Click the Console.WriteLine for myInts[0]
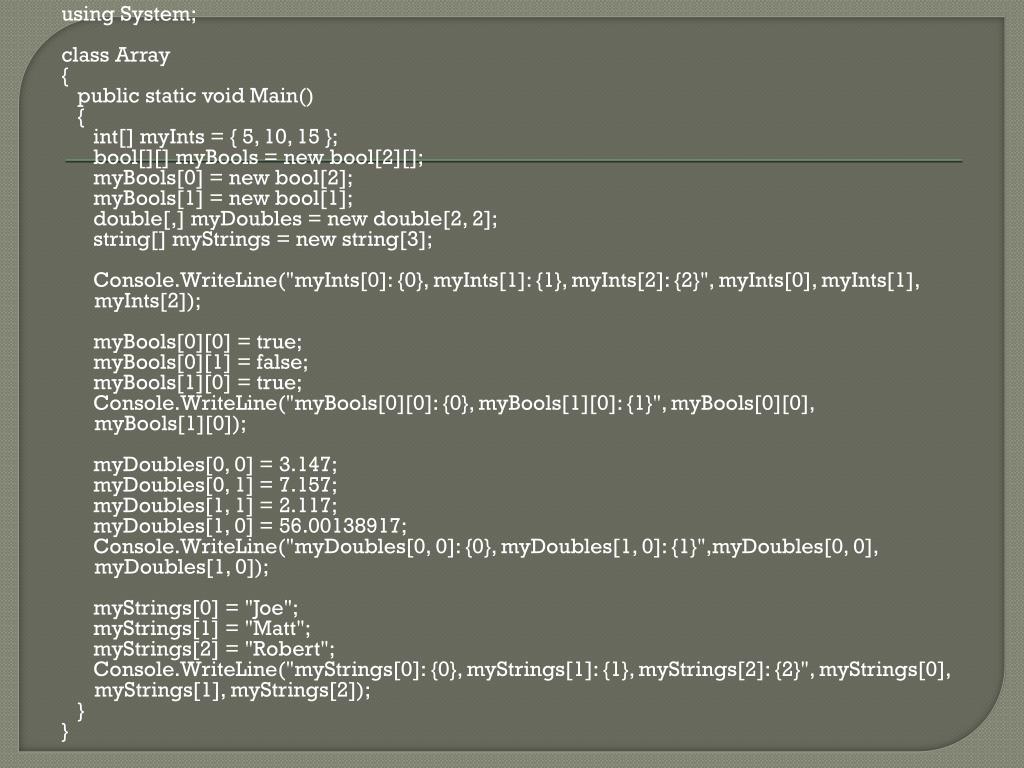 tap(506, 280)
